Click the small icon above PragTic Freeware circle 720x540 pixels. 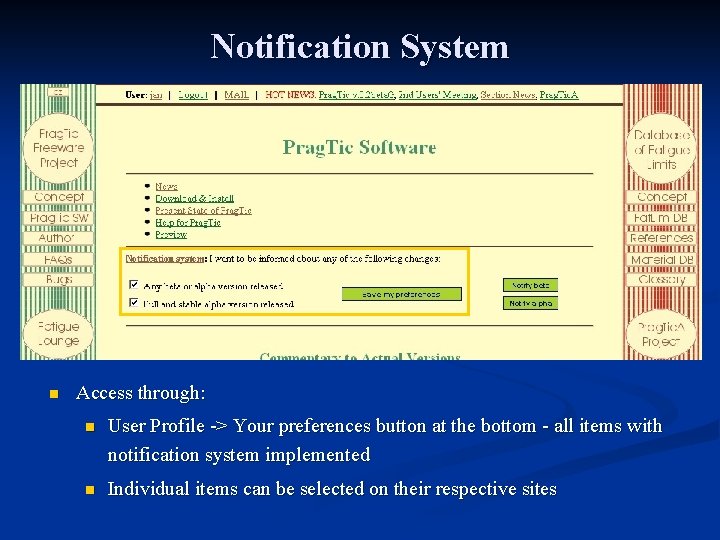(x=58, y=92)
